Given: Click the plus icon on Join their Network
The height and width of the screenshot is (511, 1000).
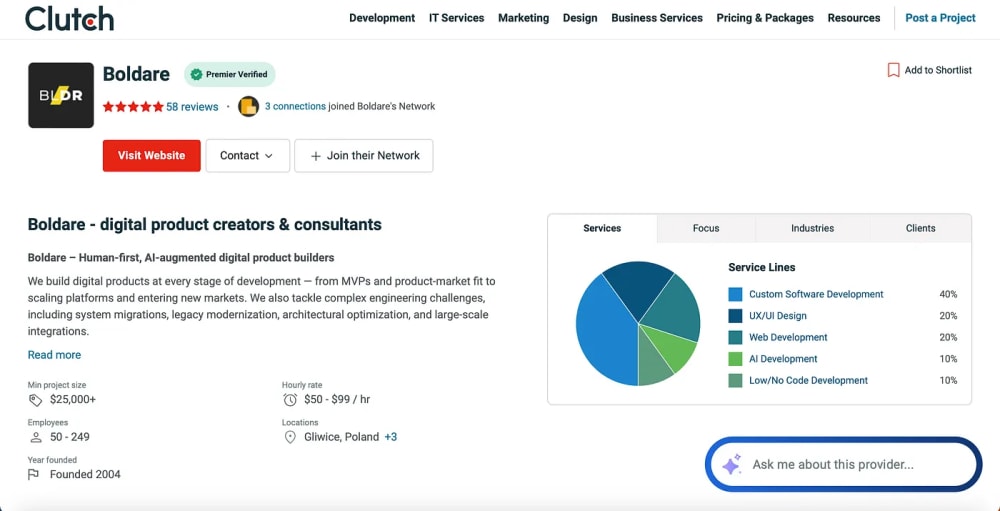Looking at the screenshot, I should tap(315, 156).
